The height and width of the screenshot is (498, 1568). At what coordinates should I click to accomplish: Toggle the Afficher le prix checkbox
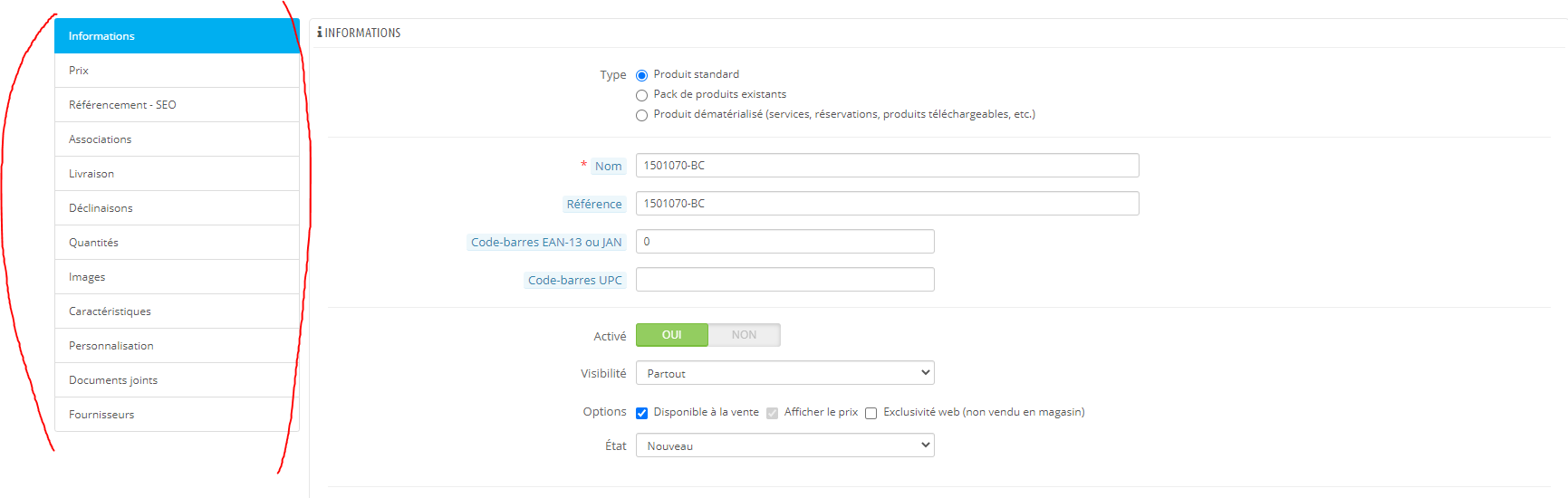pos(773,413)
